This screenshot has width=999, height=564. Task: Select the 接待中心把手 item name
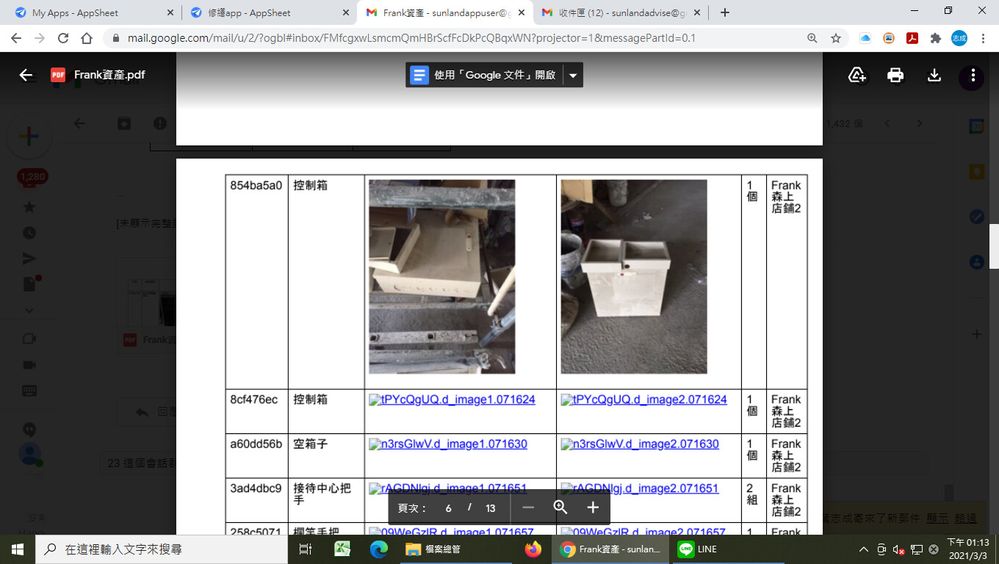click(x=322, y=494)
